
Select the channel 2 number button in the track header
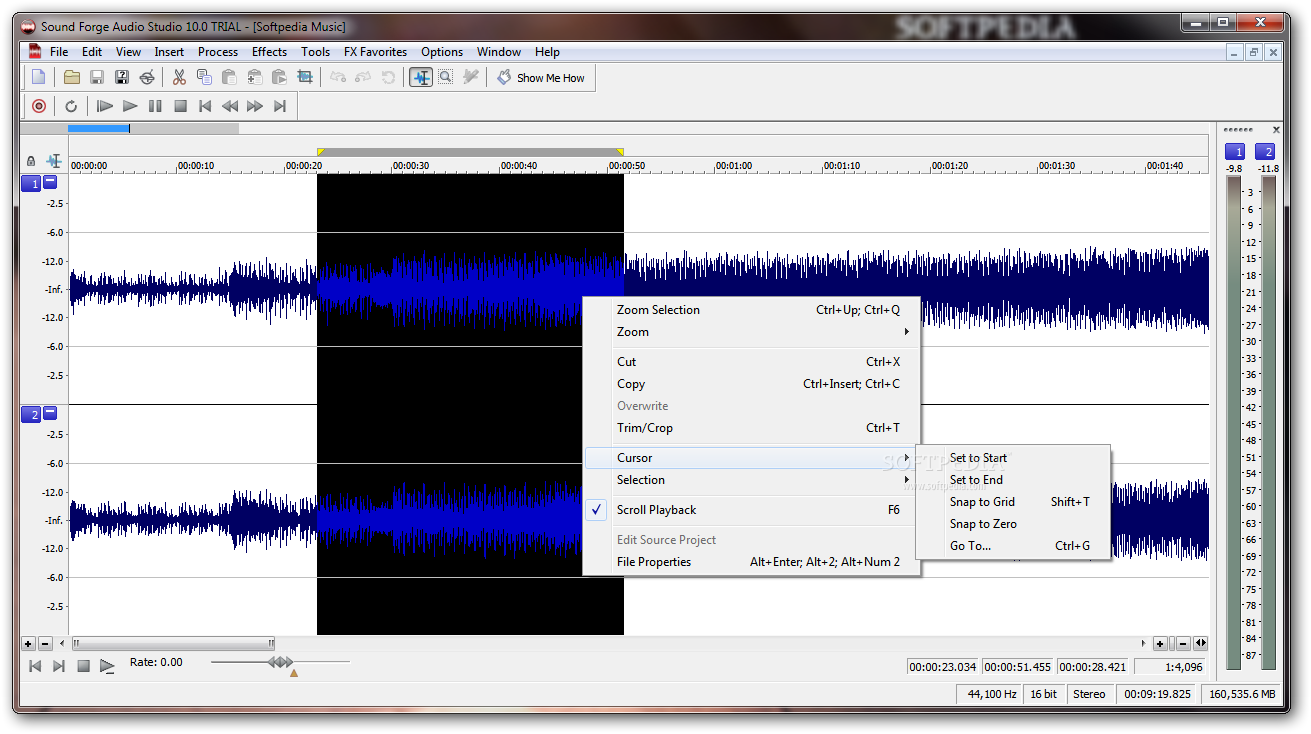pyautogui.click(x=31, y=414)
